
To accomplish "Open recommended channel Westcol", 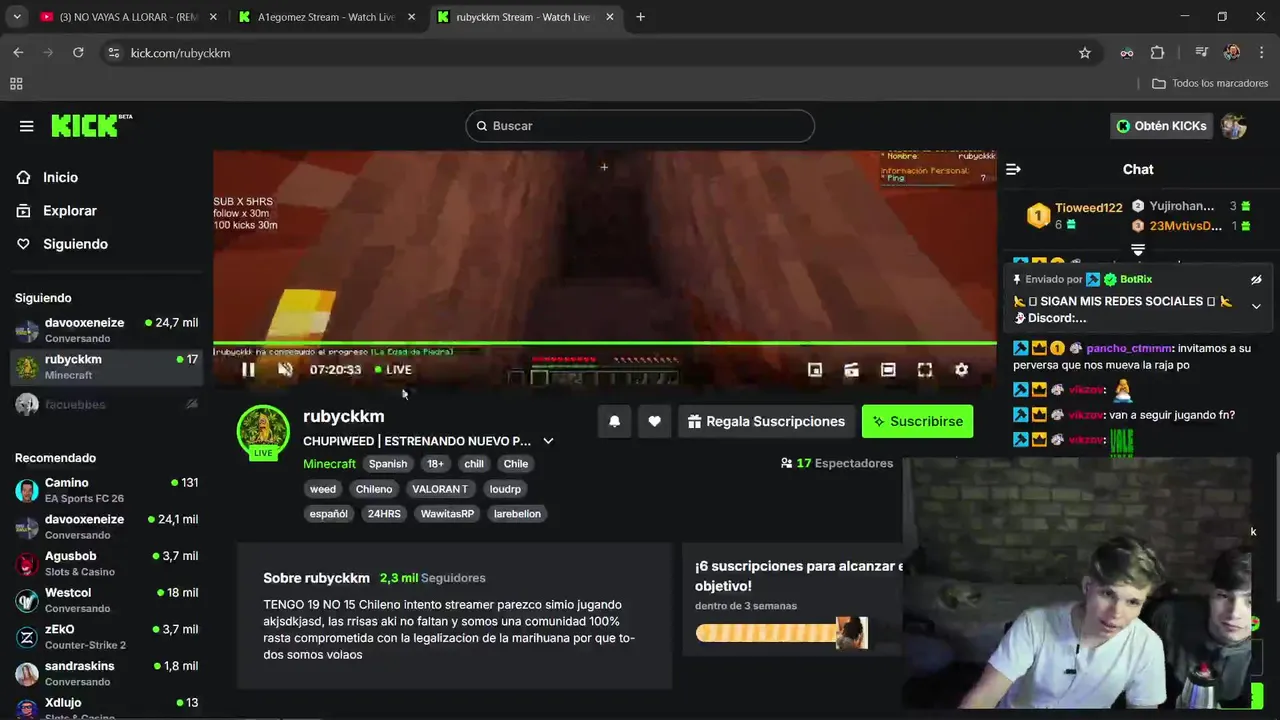I will click(106, 600).
